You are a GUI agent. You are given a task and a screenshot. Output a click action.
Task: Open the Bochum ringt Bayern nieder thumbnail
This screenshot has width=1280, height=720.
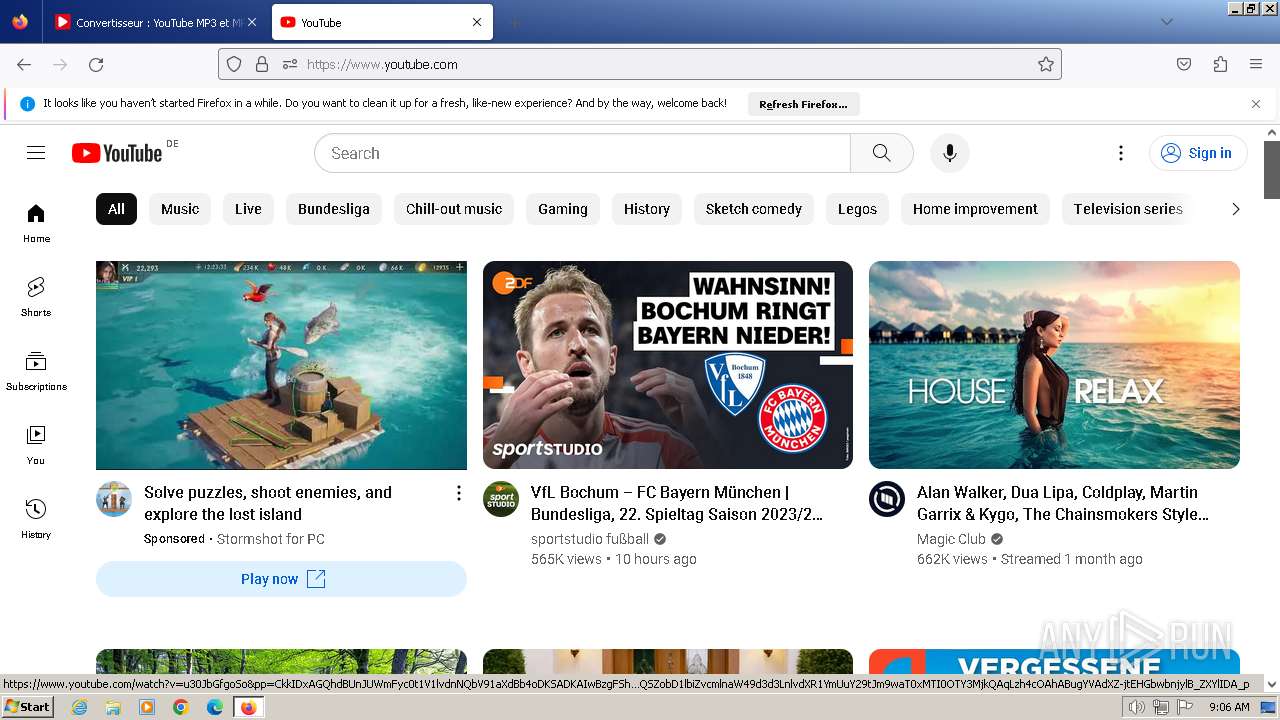pyautogui.click(x=668, y=365)
